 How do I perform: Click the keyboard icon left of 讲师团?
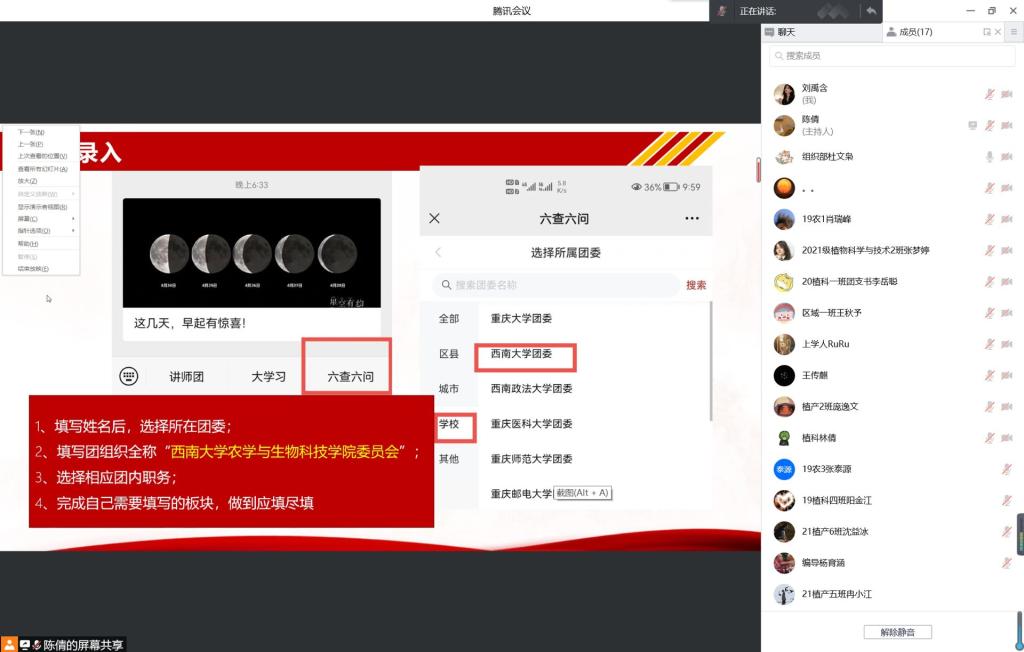[x=128, y=376]
